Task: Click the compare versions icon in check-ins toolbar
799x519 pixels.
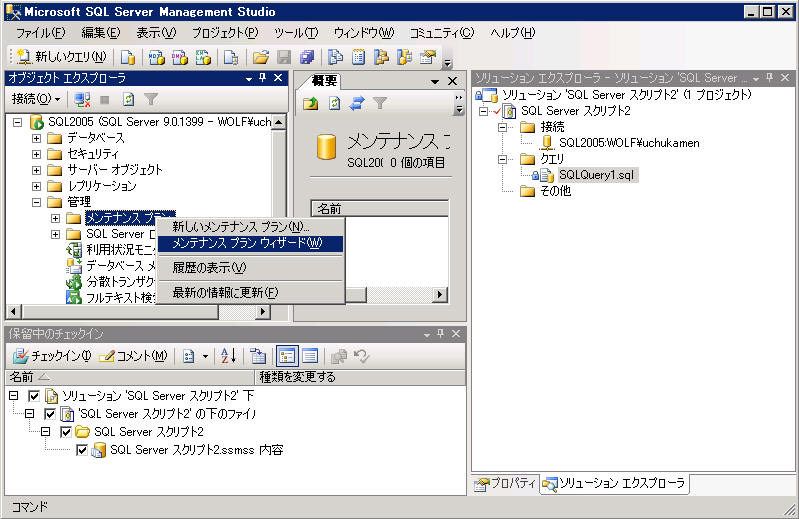Action: point(339,356)
